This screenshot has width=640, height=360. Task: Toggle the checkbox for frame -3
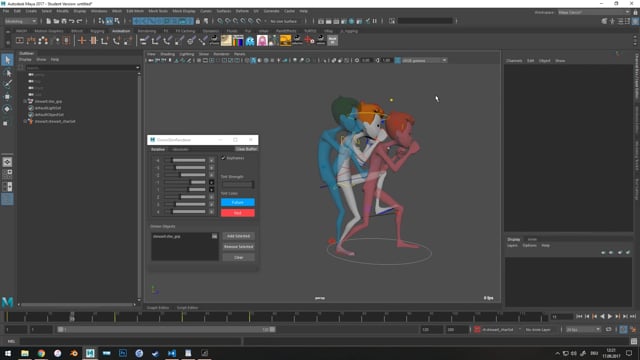211,168
